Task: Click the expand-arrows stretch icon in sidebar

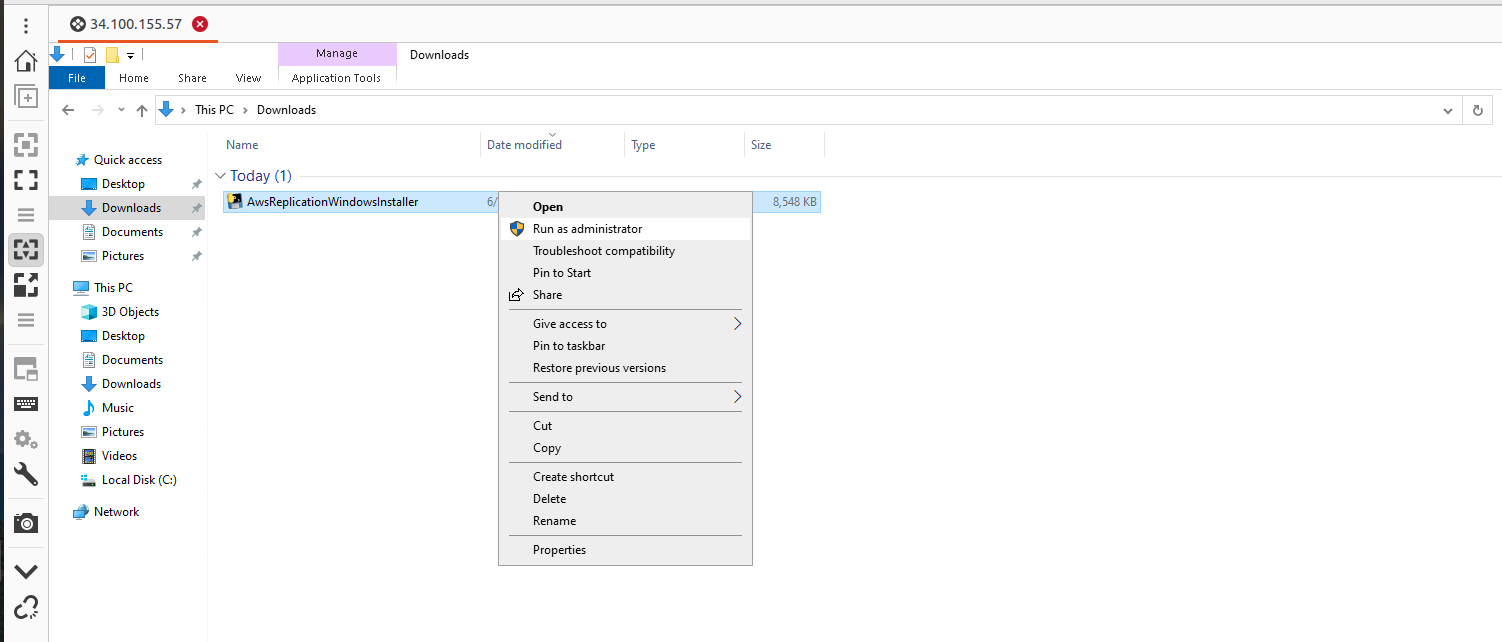Action: point(26,285)
